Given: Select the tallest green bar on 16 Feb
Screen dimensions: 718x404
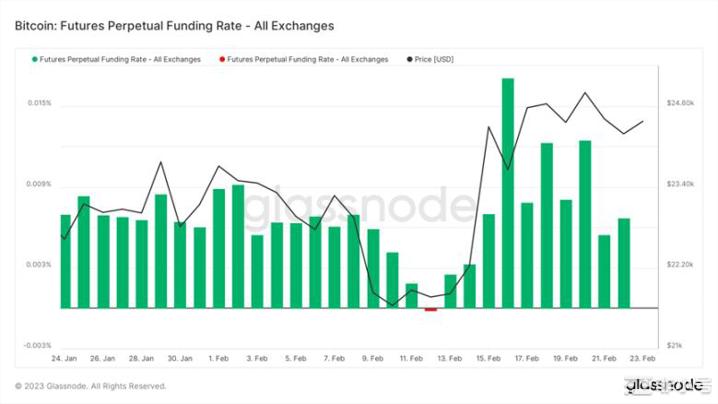Looking at the screenshot, I should (508, 193).
